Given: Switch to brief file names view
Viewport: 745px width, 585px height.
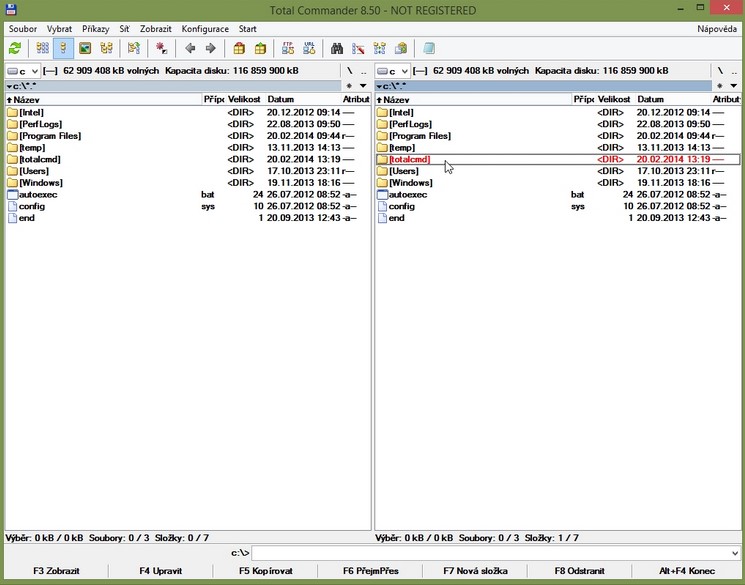Looking at the screenshot, I should click(x=43, y=48).
